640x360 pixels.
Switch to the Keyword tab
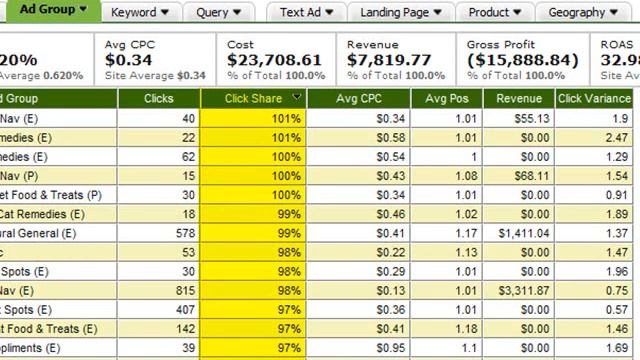pos(141,13)
